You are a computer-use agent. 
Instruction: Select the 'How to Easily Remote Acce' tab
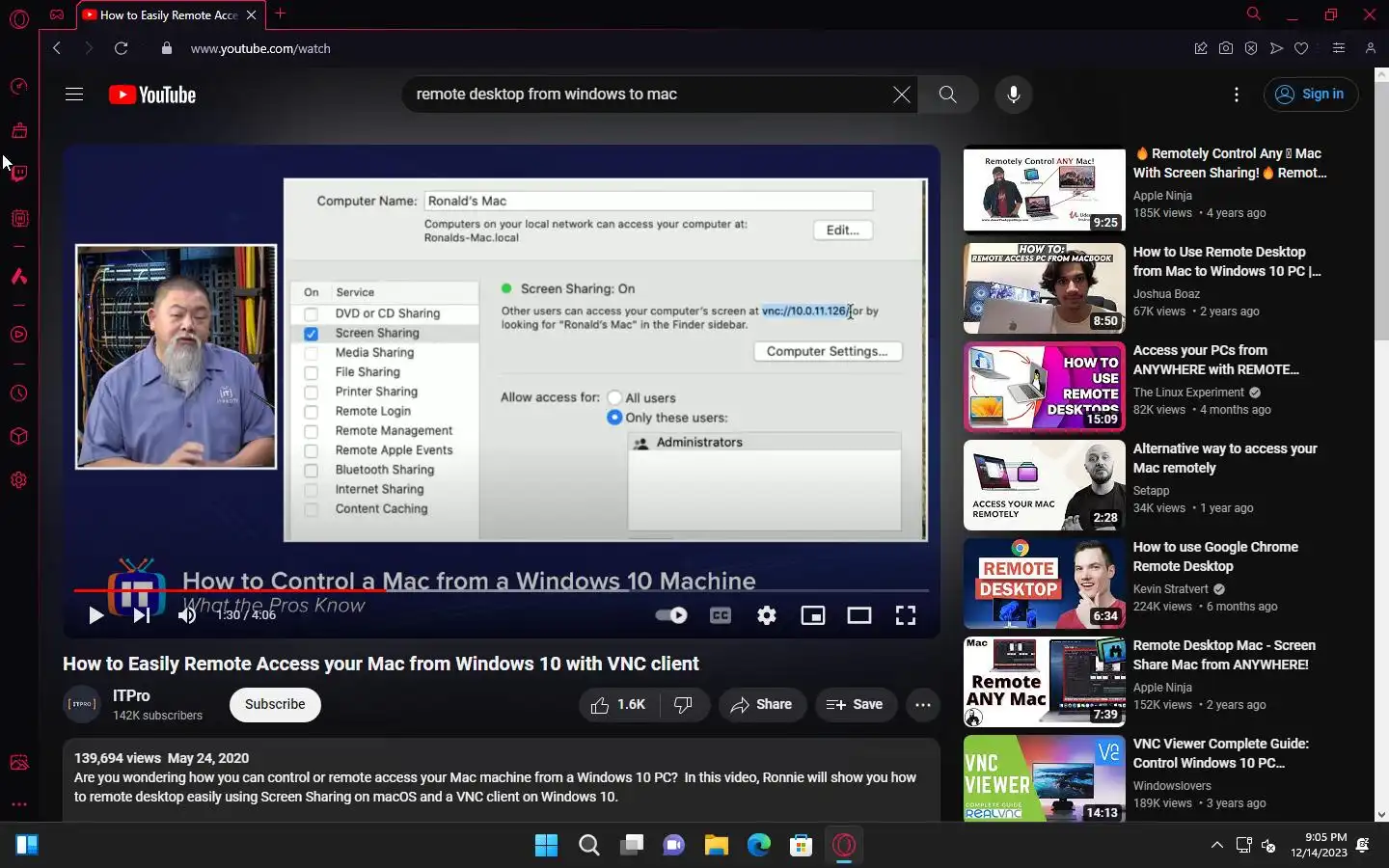tap(170, 14)
